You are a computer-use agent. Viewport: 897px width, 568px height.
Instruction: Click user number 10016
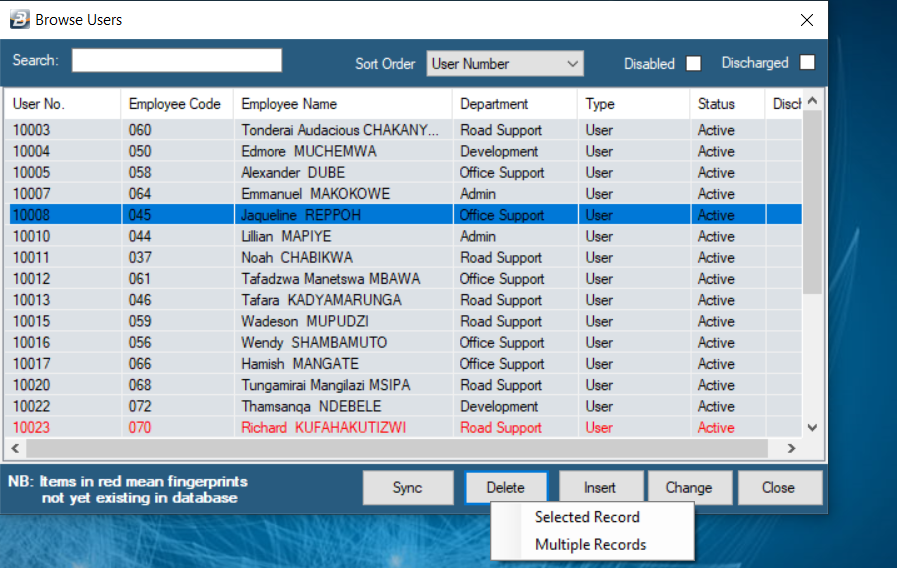[31, 342]
